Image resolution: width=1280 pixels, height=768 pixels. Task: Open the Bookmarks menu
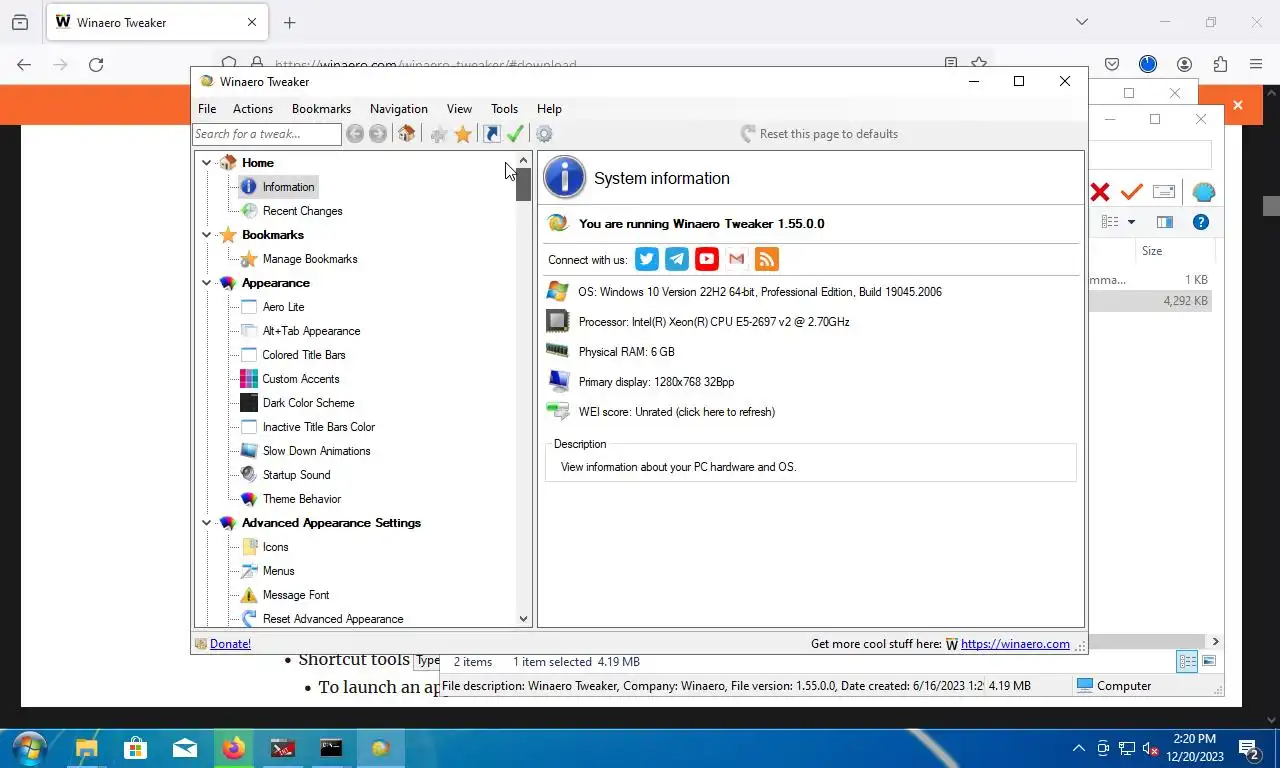tap(321, 109)
